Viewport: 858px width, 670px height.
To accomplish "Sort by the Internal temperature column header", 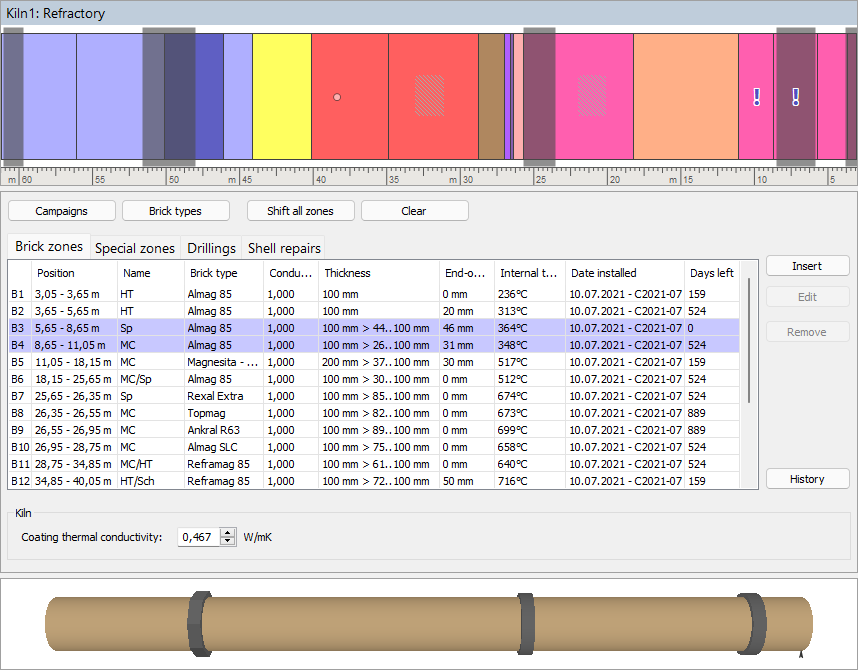I will 529,273.
